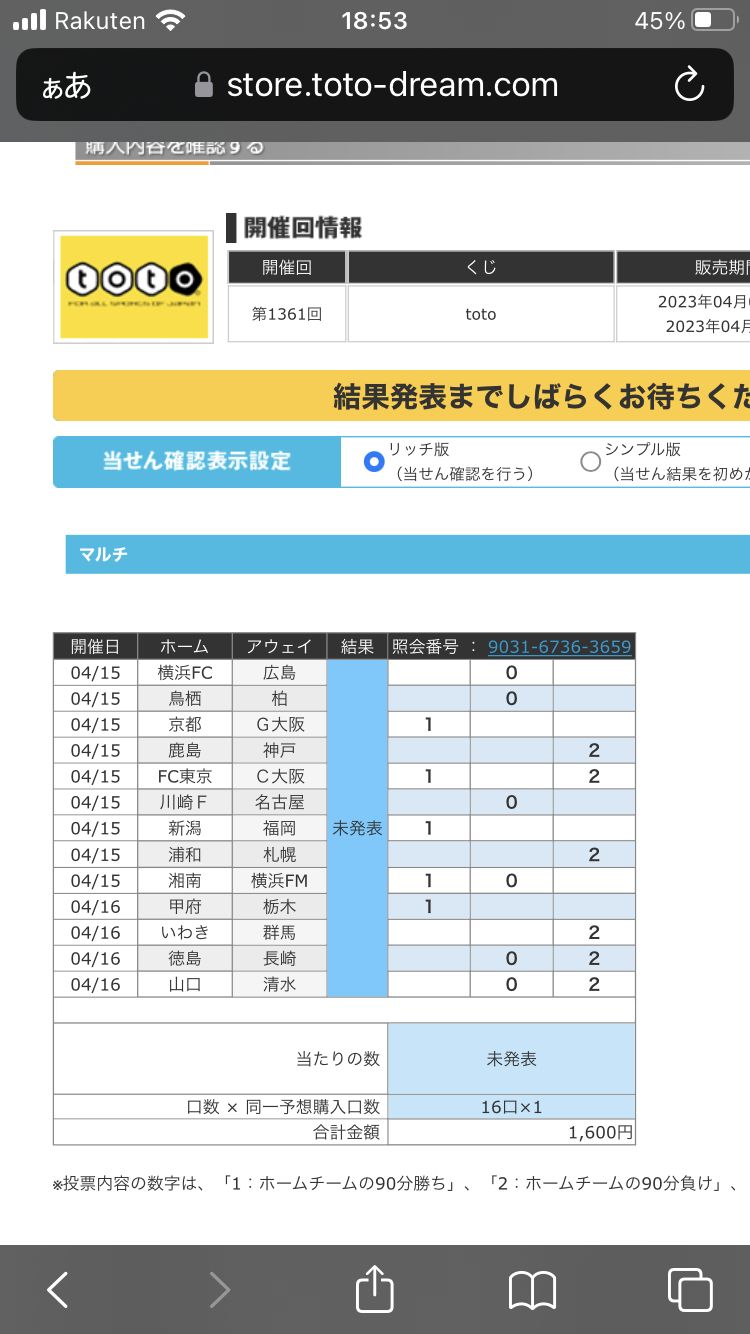
Task: Open the Share sheet icon
Action: [x=374, y=1288]
